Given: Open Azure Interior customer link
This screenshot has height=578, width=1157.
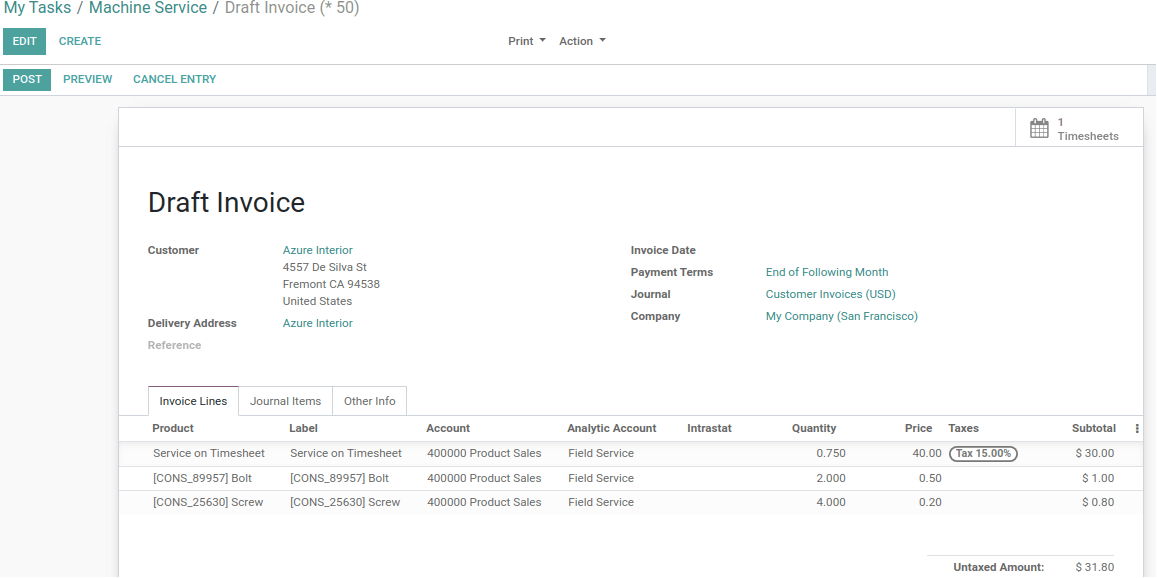Looking at the screenshot, I should (318, 250).
